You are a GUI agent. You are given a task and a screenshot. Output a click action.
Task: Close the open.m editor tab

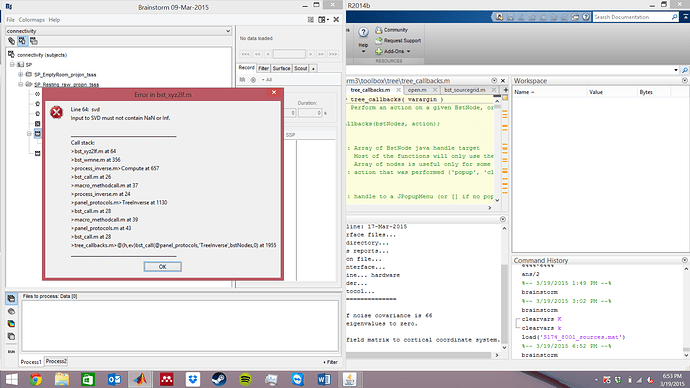click(435, 90)
